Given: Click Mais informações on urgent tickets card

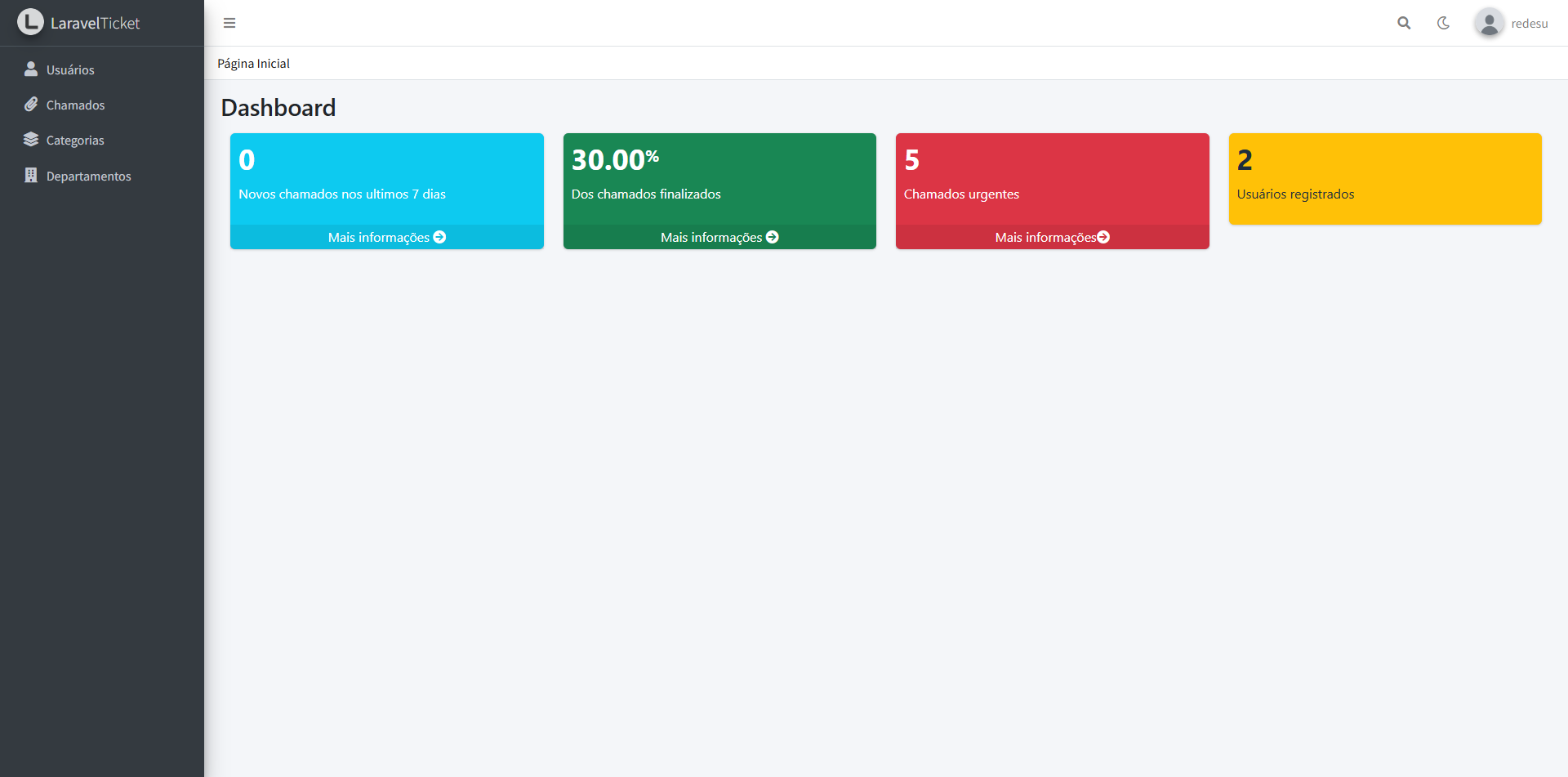Looking at the screenshot, I should pos(1053,237).
